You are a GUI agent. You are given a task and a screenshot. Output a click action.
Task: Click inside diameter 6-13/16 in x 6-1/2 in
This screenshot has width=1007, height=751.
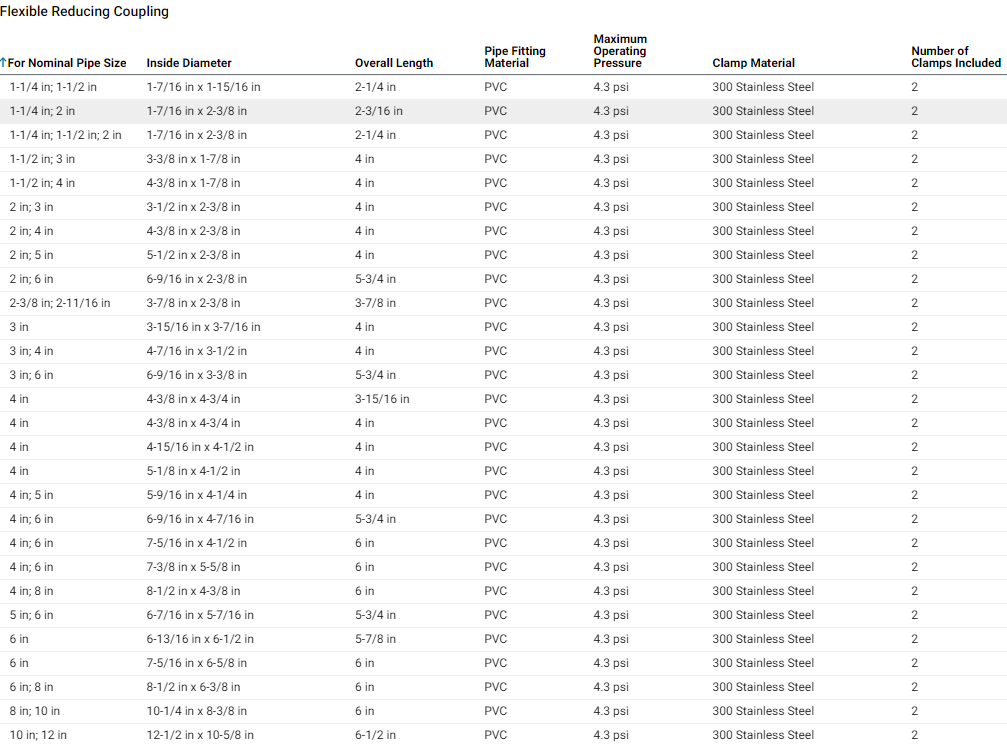tap(200, 639)
